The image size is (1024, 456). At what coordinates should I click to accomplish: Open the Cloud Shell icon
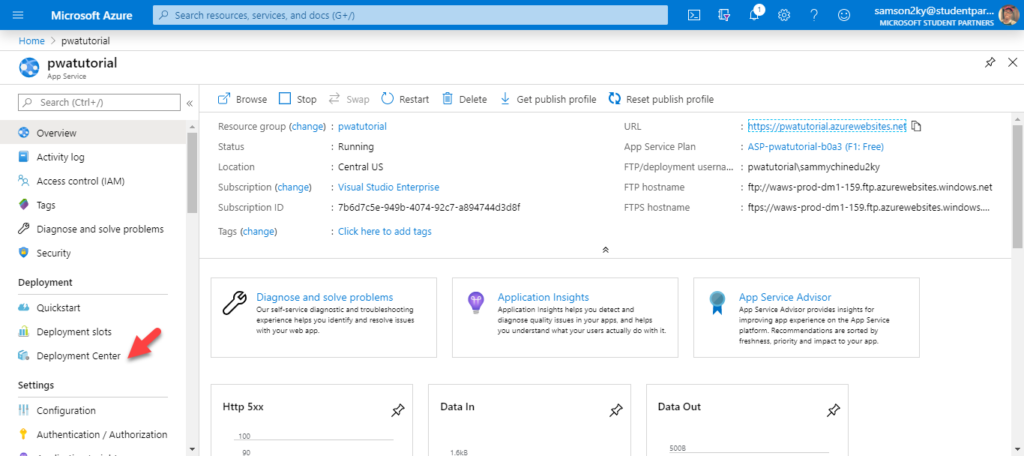(695, 15)
